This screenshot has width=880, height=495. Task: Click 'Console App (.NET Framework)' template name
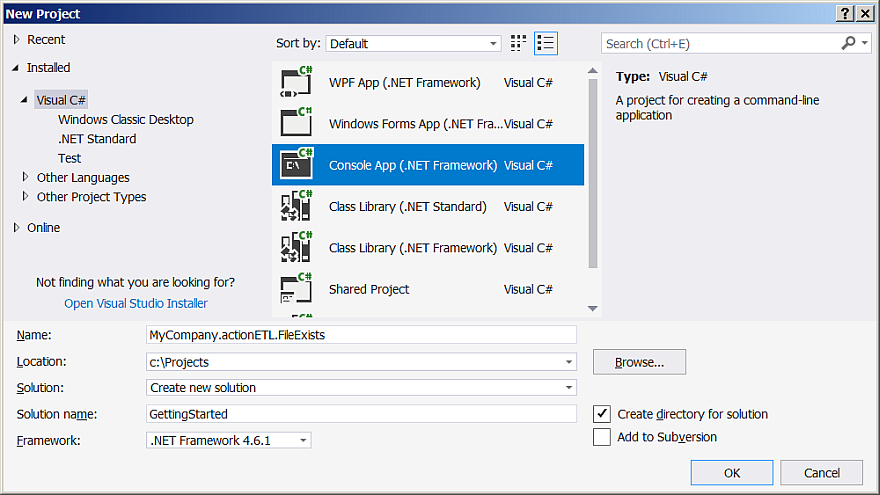pyautogui.click(x=413, y=165)
